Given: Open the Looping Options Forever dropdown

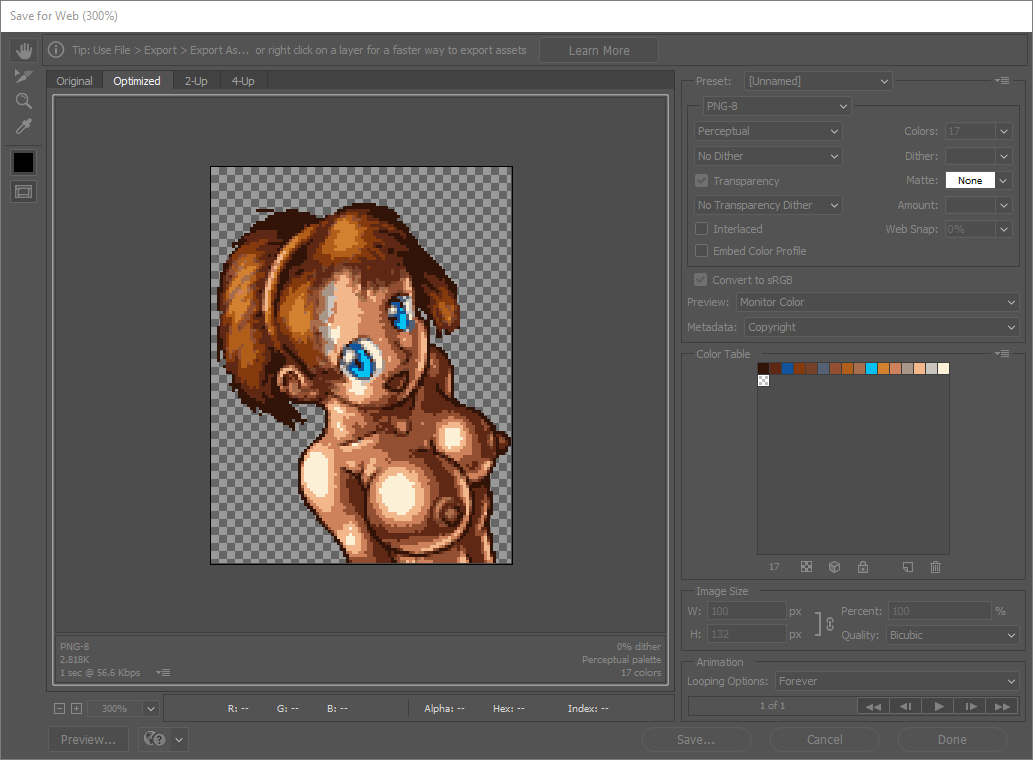Looking at the screenshot, I should (895, 681).
